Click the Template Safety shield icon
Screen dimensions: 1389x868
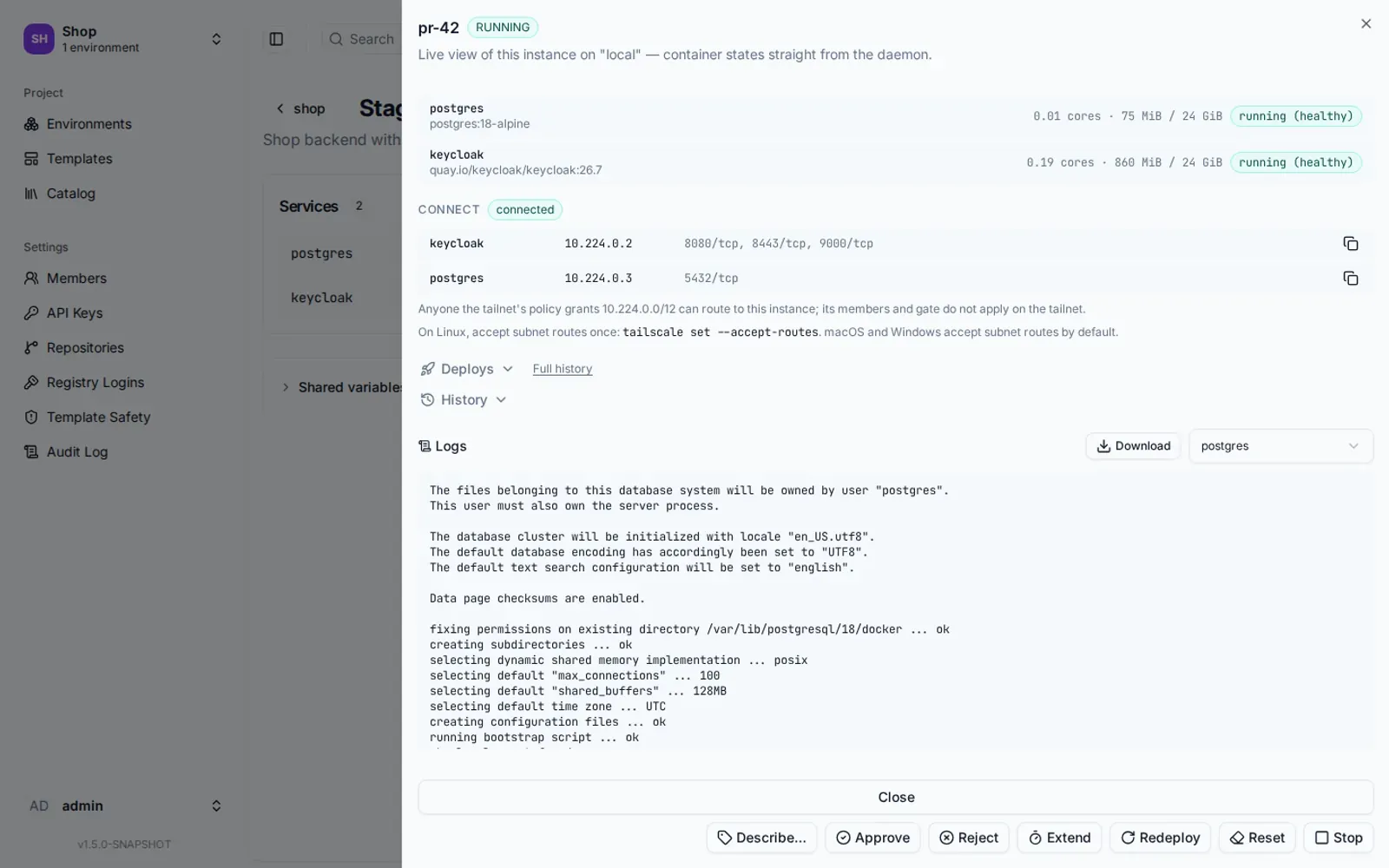[31, 418]
